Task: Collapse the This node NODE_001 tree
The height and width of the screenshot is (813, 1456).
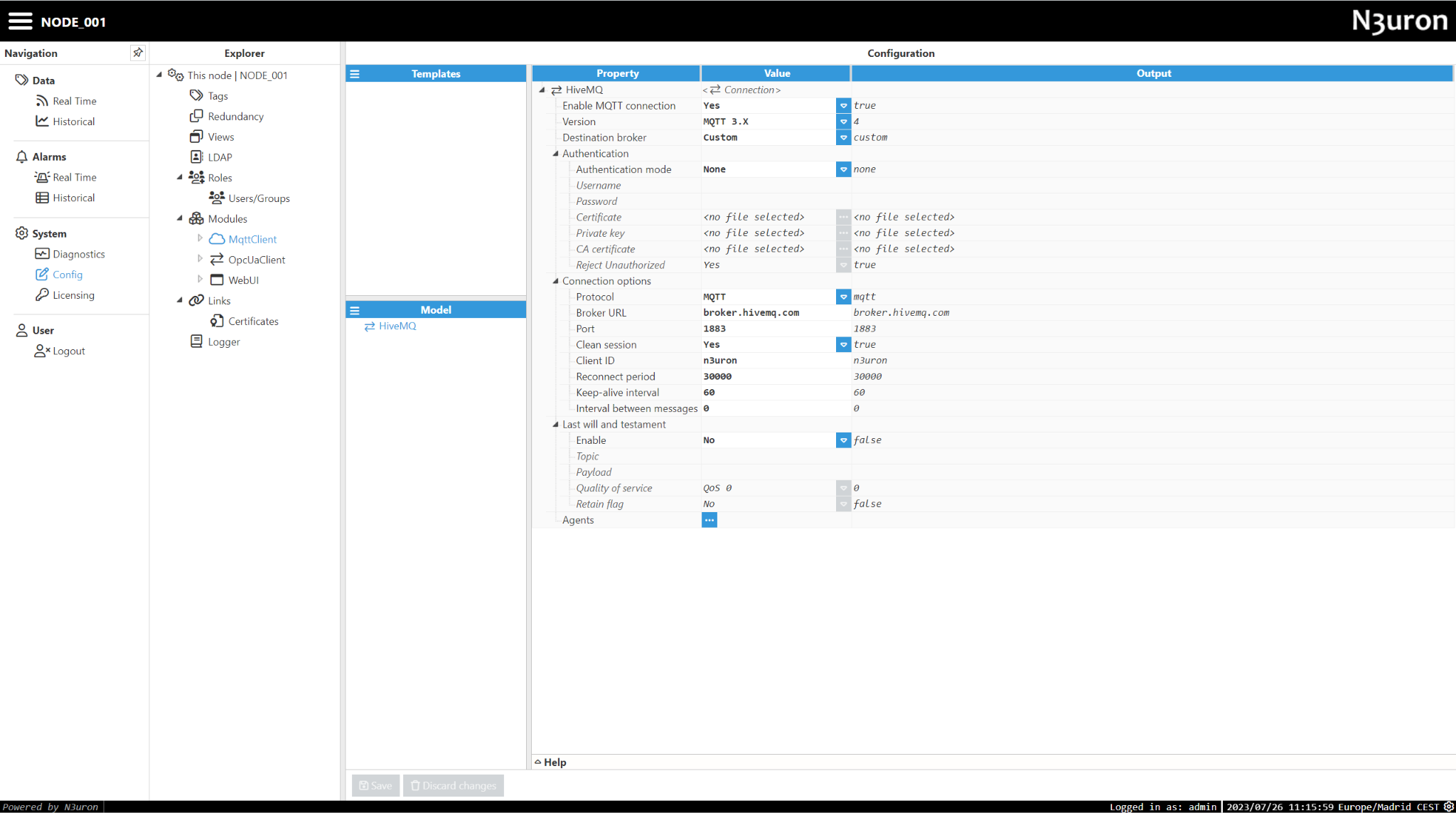Action: pyautogui.click(x=159, y=75)
